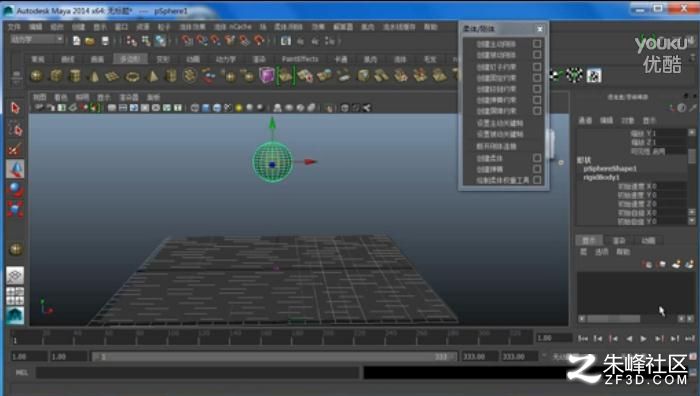Activate the Rotate tool in the toolbox

(16, 189)
